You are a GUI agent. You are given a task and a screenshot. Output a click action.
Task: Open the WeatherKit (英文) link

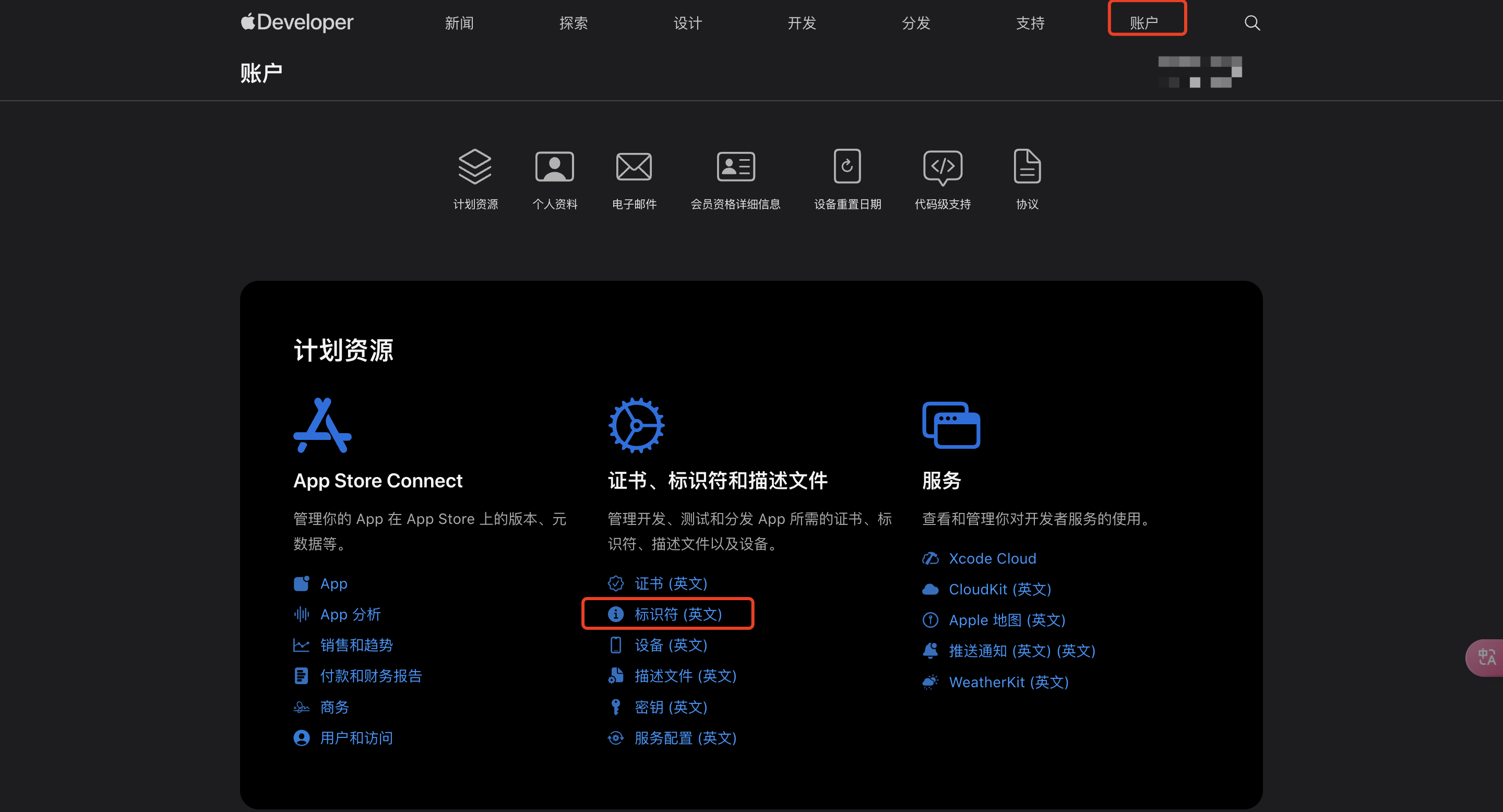coord(1009,682)
